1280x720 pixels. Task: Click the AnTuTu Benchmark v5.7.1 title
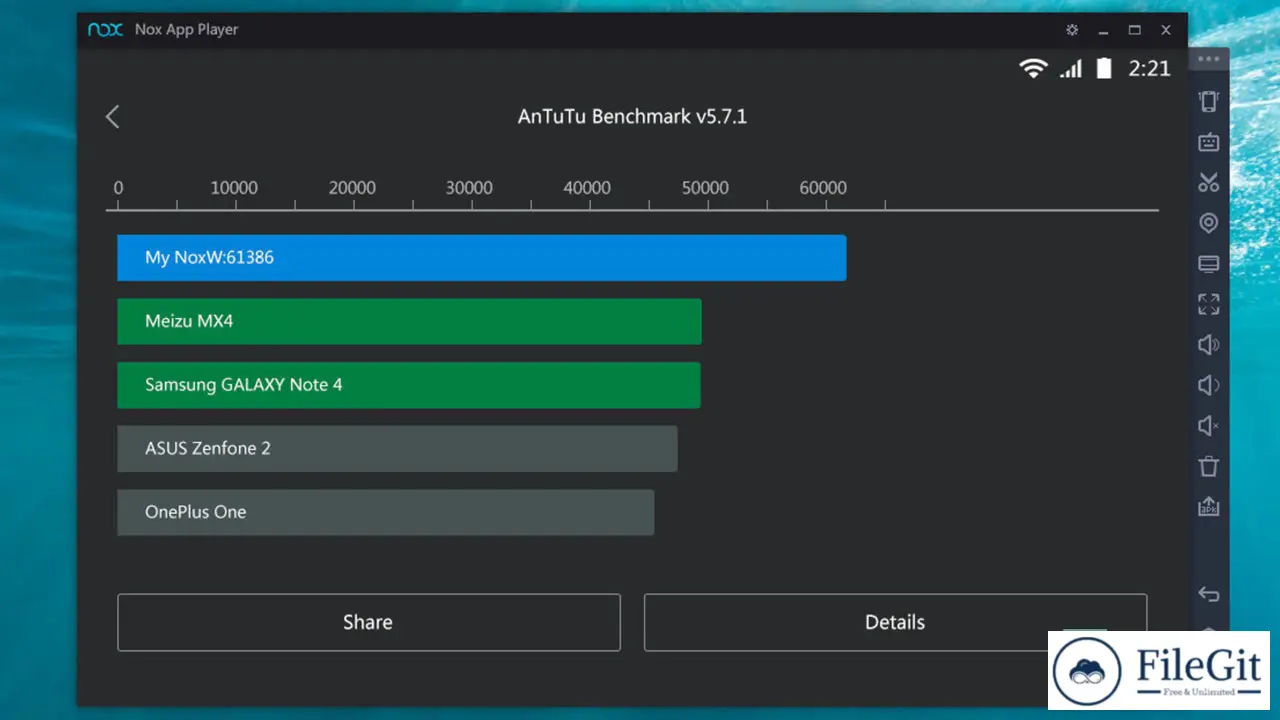coord(632,117)
